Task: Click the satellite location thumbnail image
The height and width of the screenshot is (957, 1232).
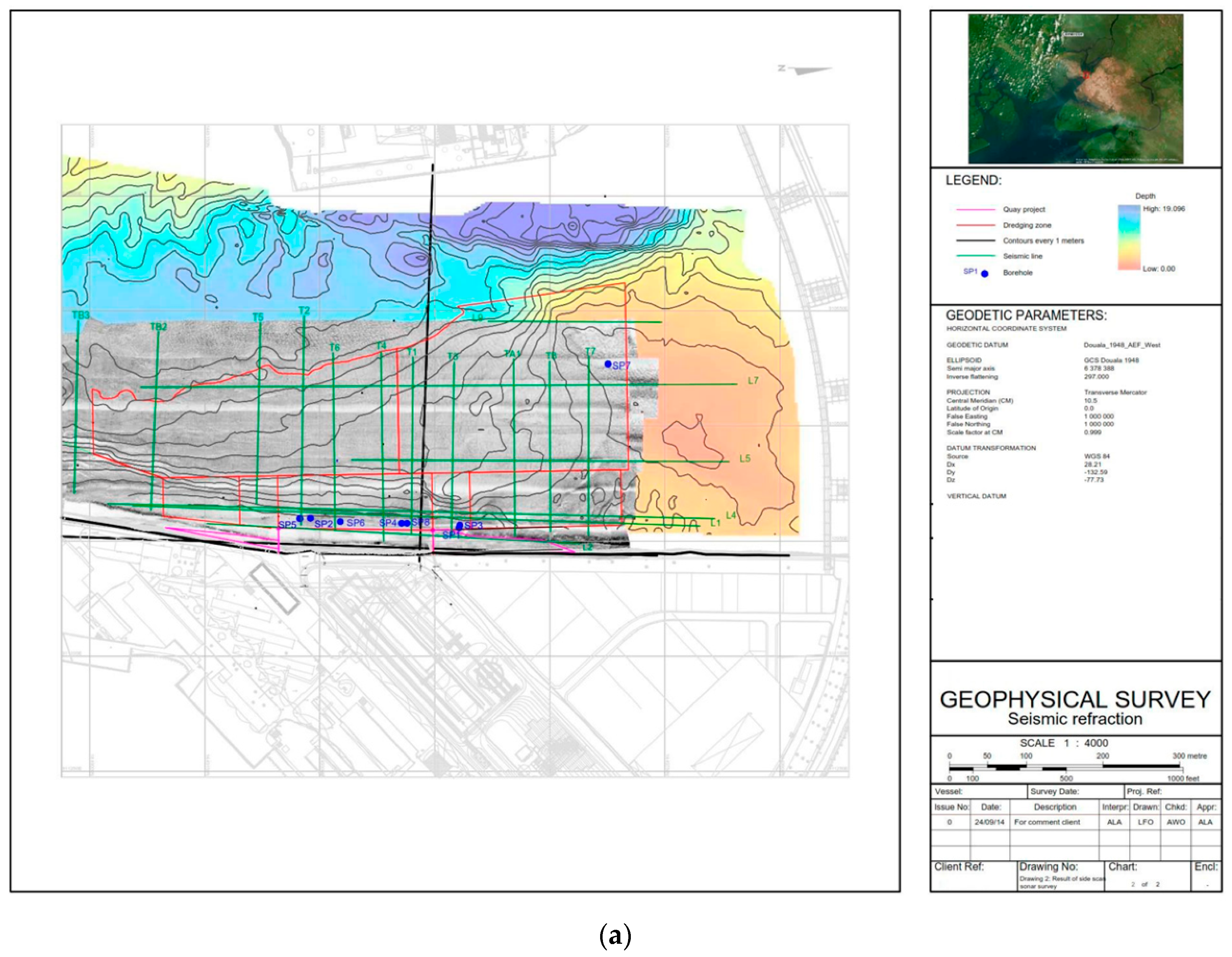Action: [1075, 89]
